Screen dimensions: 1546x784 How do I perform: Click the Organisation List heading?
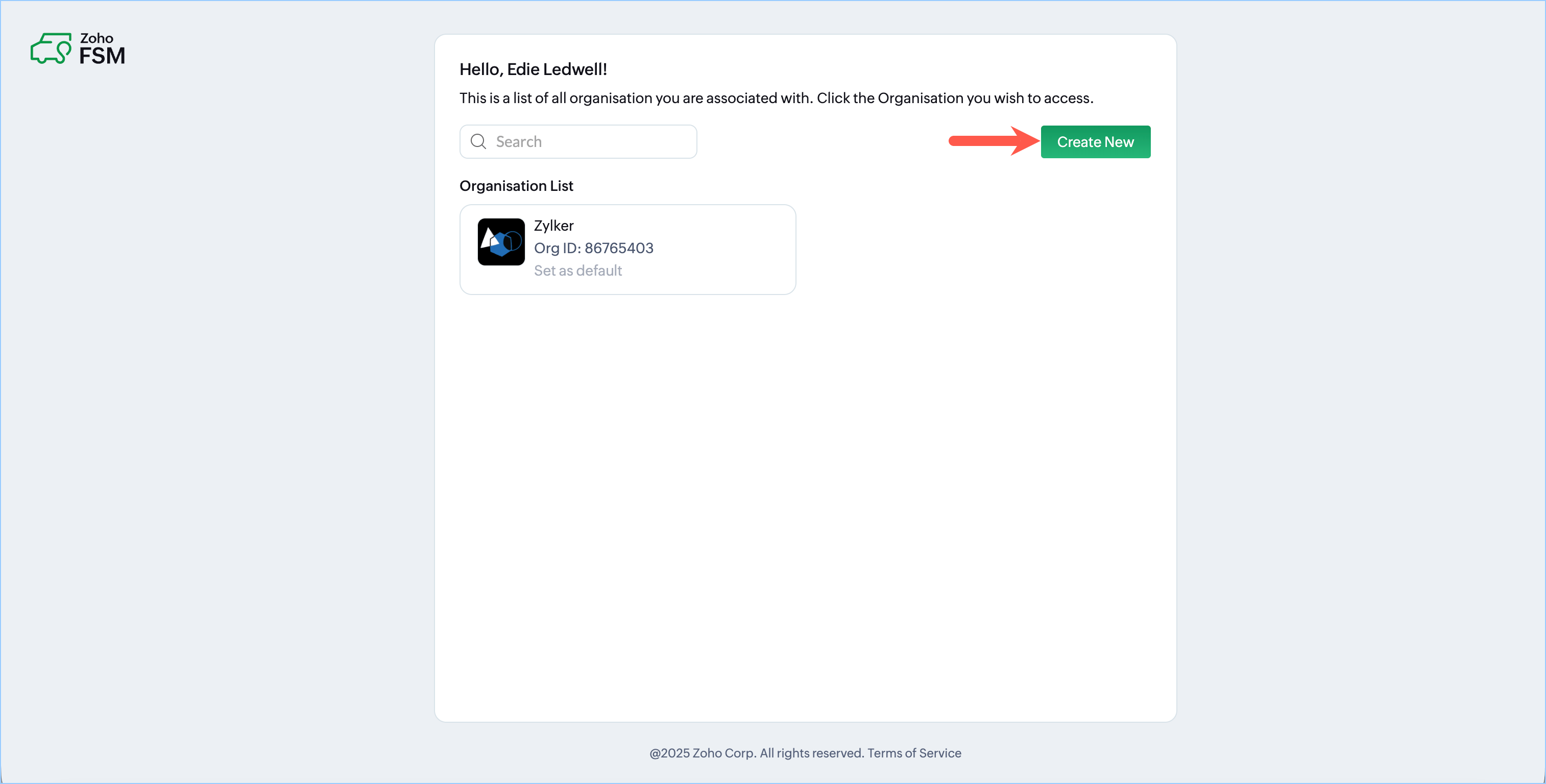point(516,186)
